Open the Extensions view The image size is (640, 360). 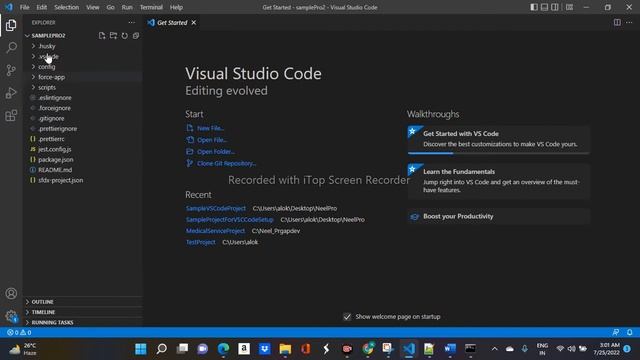(11, 116)
